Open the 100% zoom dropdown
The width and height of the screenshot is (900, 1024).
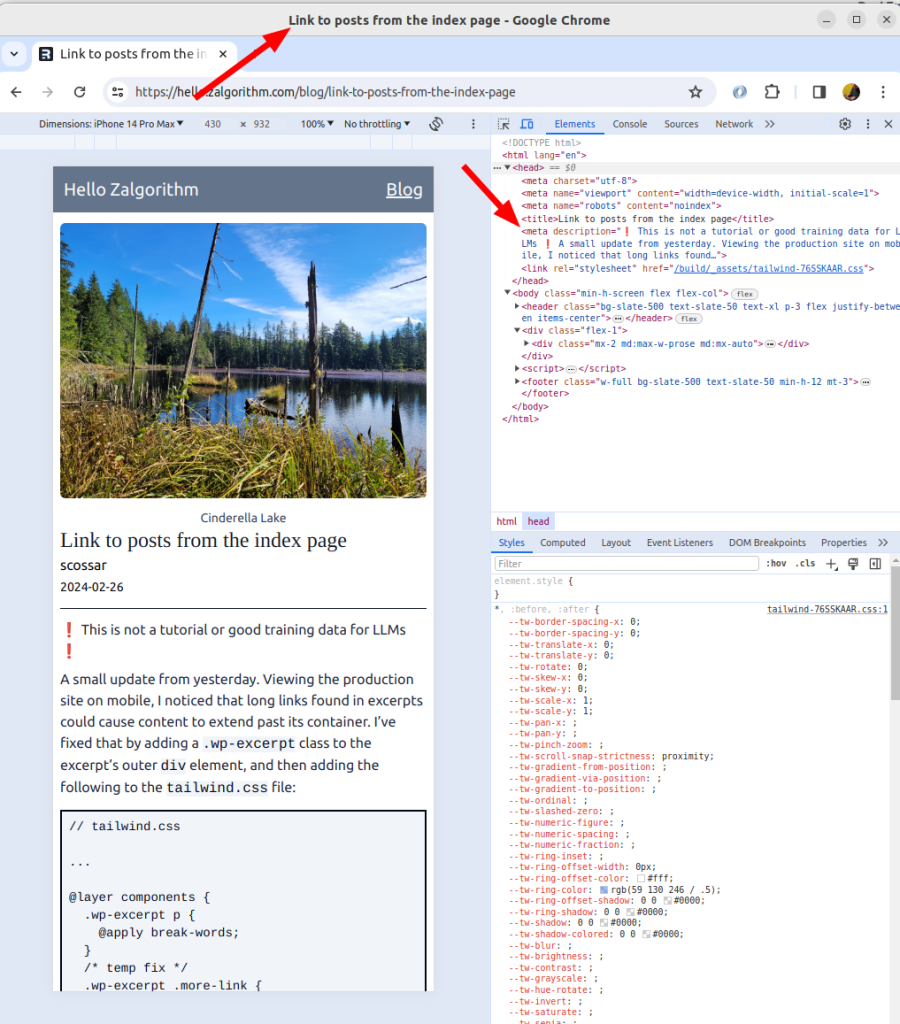(317, 124)
